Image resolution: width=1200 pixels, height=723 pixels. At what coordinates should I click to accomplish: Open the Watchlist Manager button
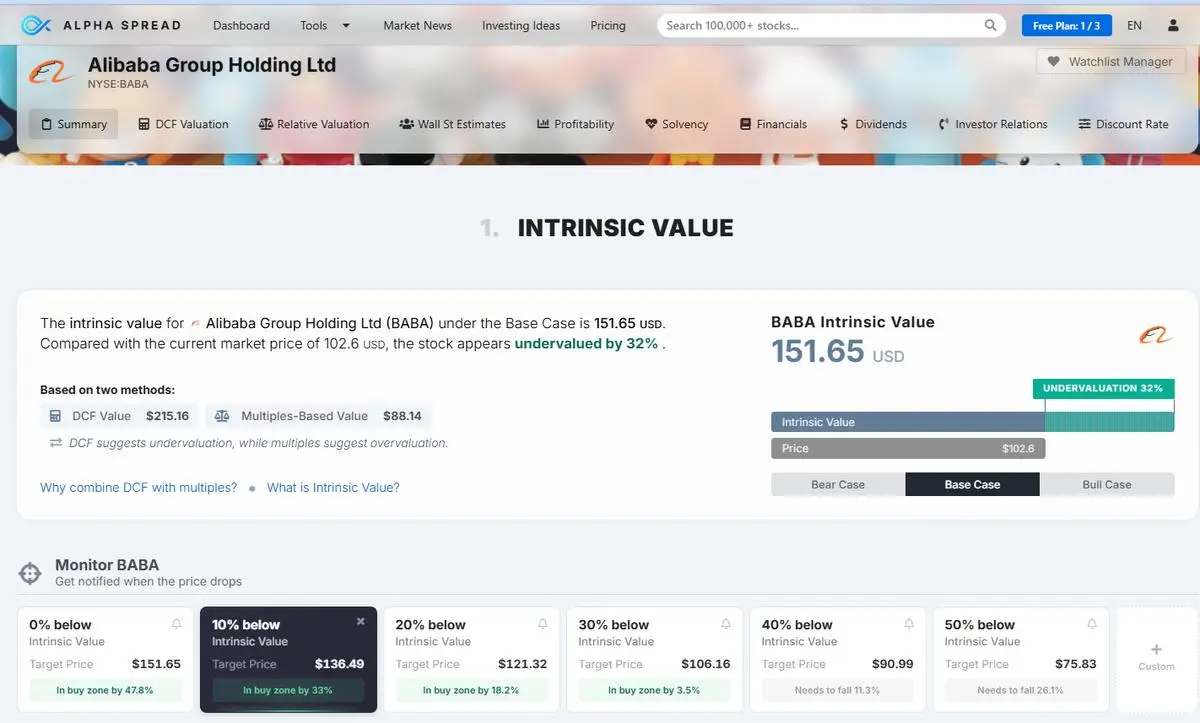[x=1110, y=62]
